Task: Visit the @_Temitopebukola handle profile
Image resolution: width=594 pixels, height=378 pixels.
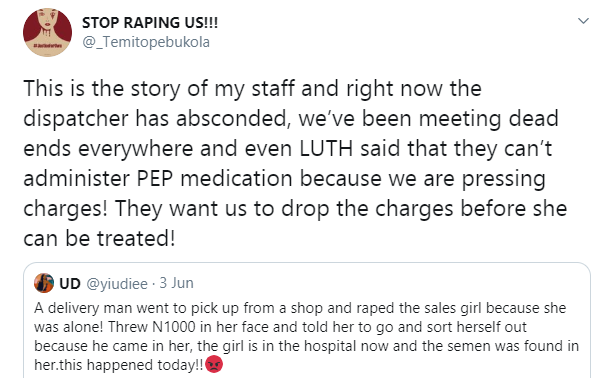Action: tap(146, 42)
